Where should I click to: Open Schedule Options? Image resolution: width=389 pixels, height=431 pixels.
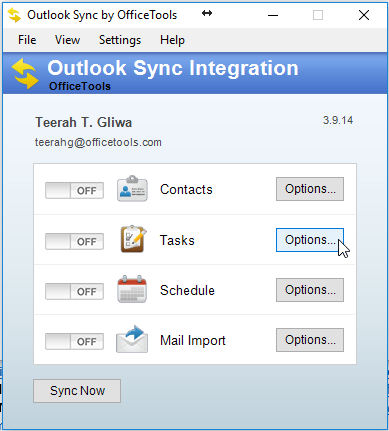(x=310, y=290)
